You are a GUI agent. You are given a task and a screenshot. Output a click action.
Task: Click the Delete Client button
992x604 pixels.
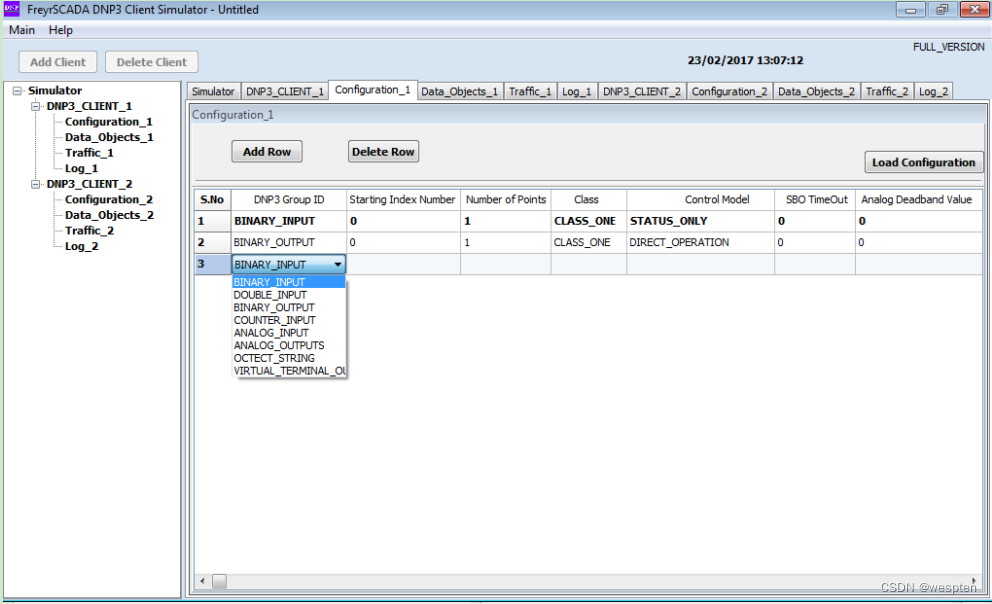point(152,62)
